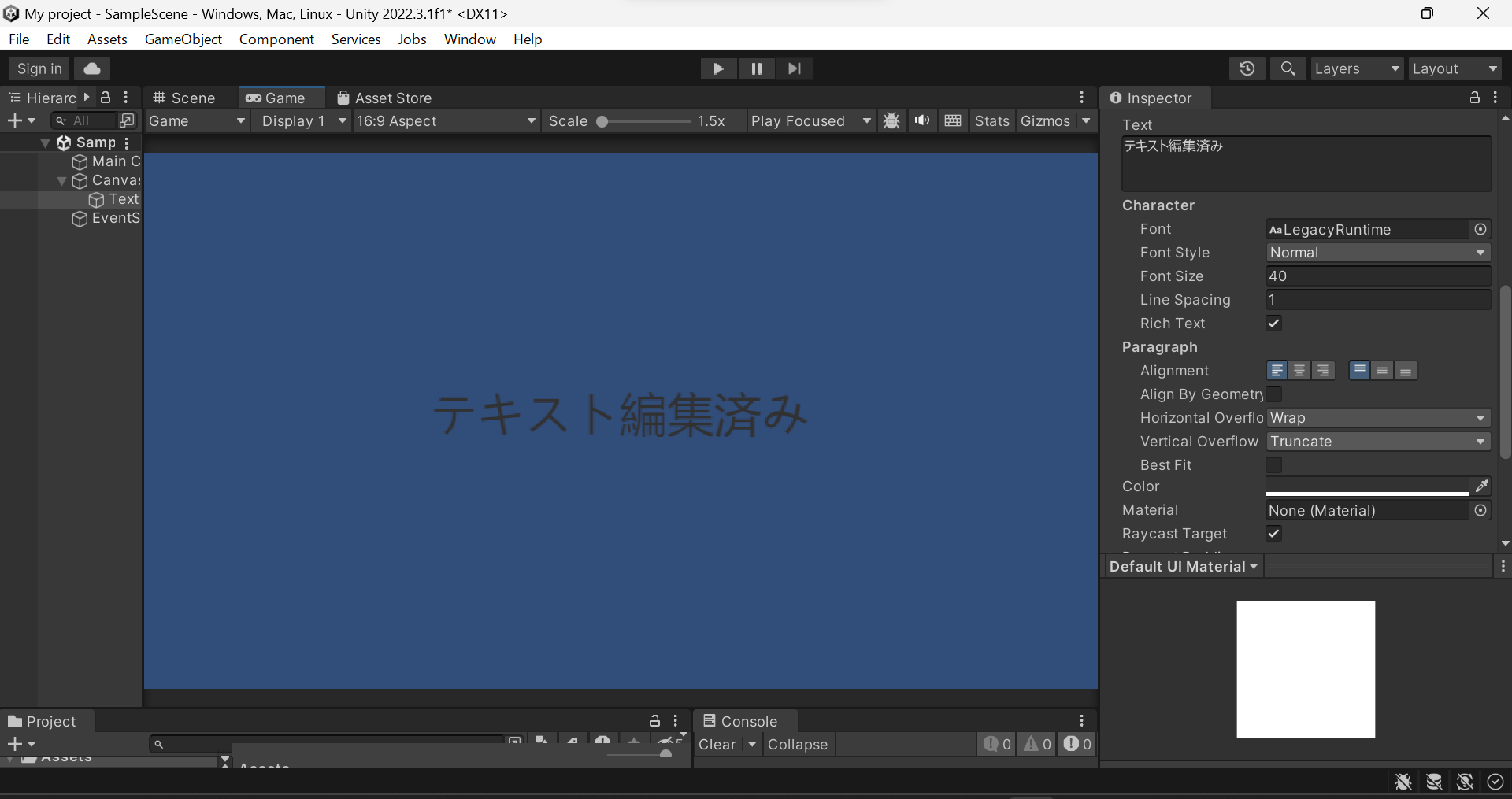The height and width of the screenshot is (799, 1512).
Task: Toggle Console error message filter
Action: coord(1077,744)
